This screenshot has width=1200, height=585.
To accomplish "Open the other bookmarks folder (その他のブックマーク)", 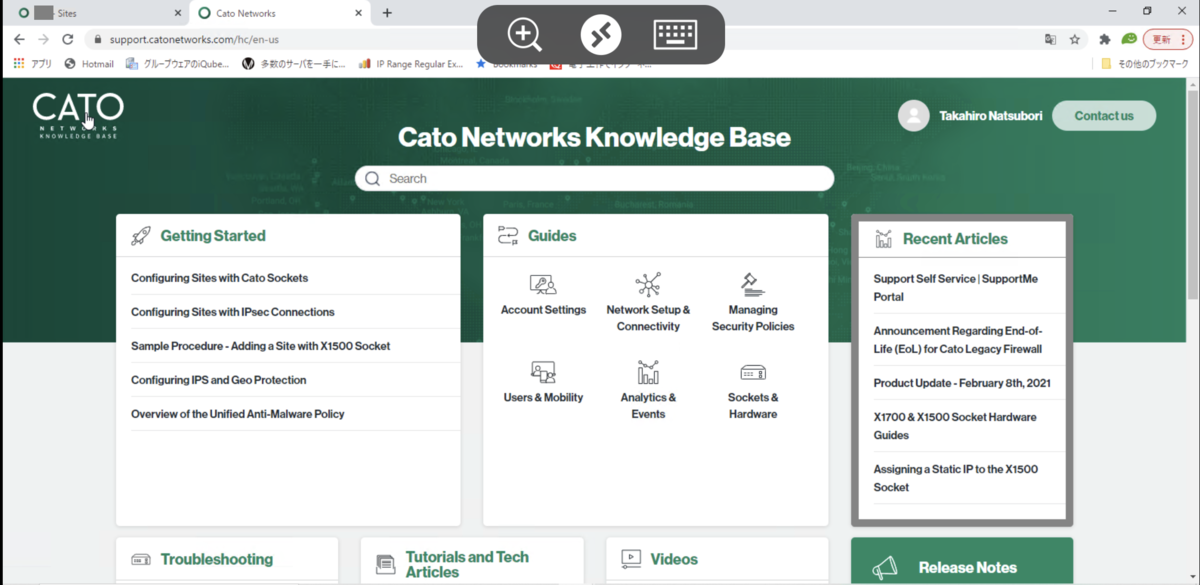I will point(1145,63).
